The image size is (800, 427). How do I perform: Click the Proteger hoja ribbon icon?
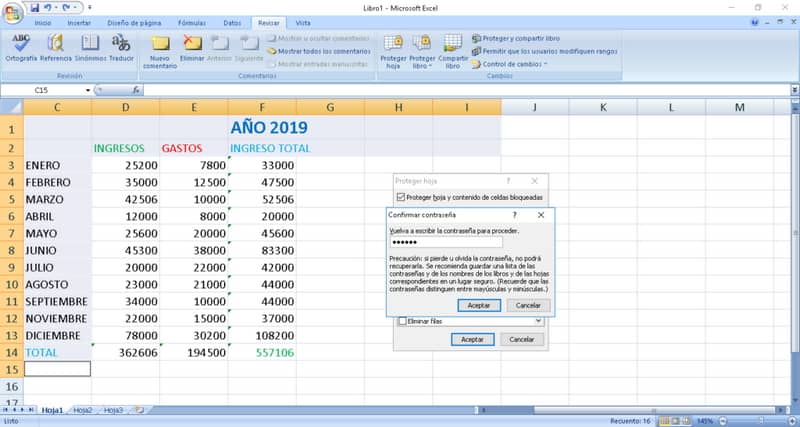pyautogui.click(x=393, y=43)
